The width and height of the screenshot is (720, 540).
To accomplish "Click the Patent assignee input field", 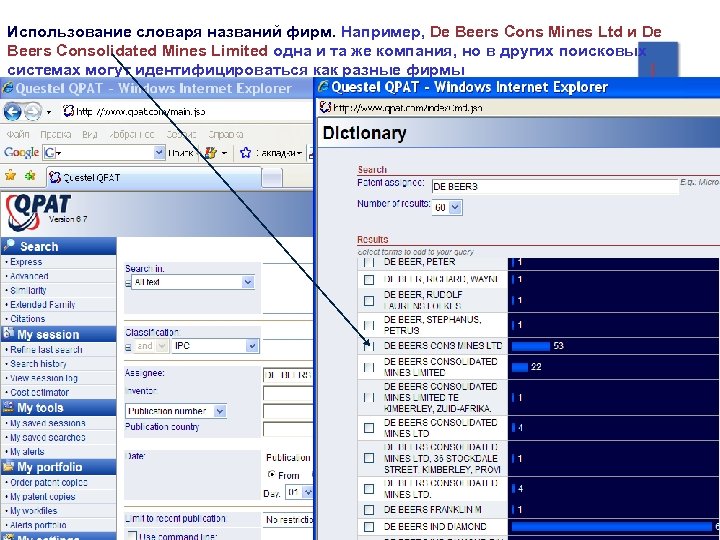I will pos(555,186).
